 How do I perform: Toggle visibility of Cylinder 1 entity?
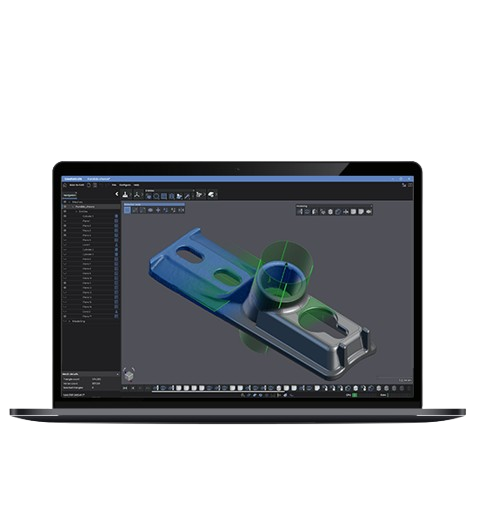click(65, 216)
